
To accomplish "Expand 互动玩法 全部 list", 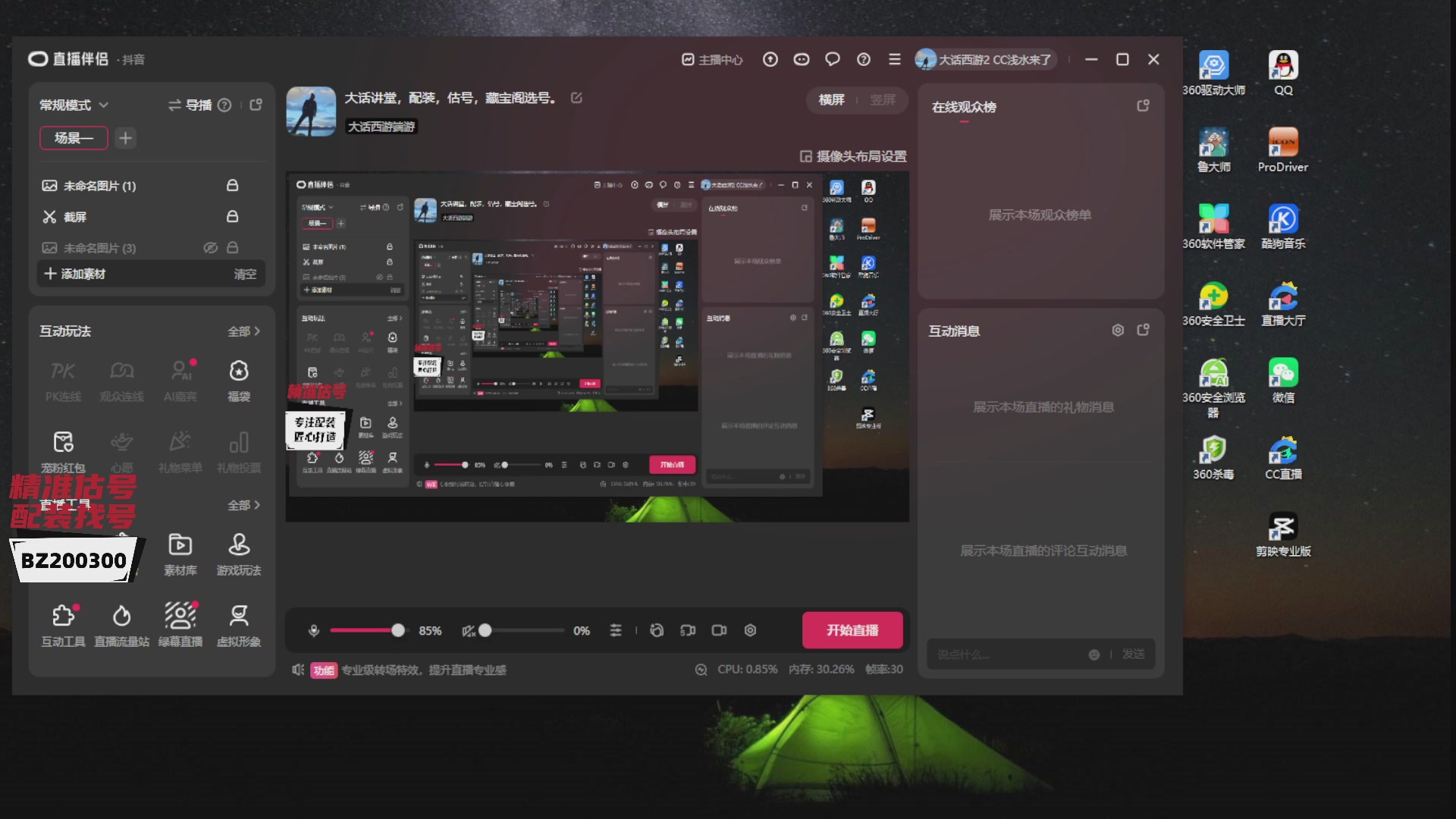I will click(243, 331).
